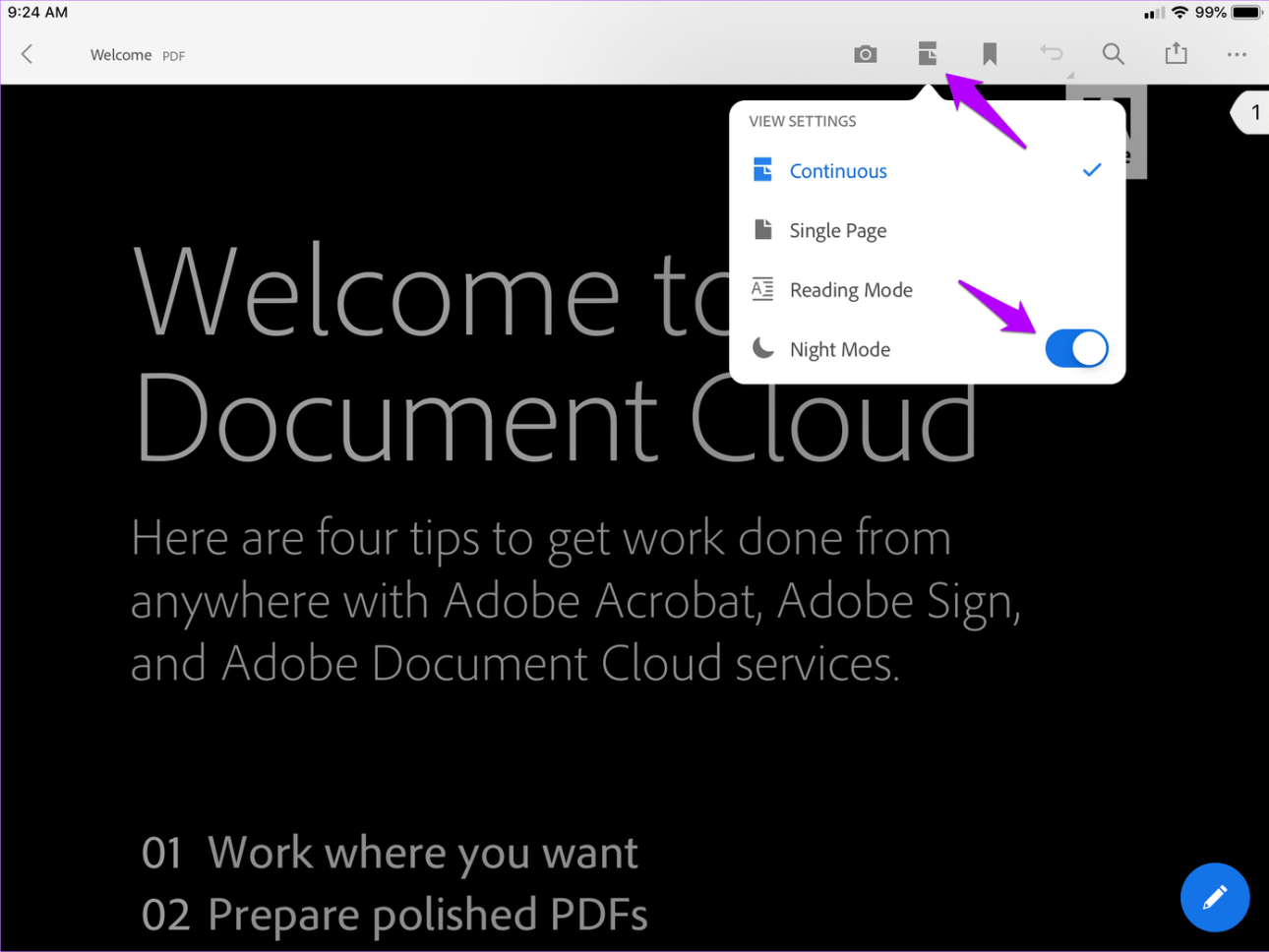
Task: Open the View Settings icon in toolbar
Action: coord(927,54)
